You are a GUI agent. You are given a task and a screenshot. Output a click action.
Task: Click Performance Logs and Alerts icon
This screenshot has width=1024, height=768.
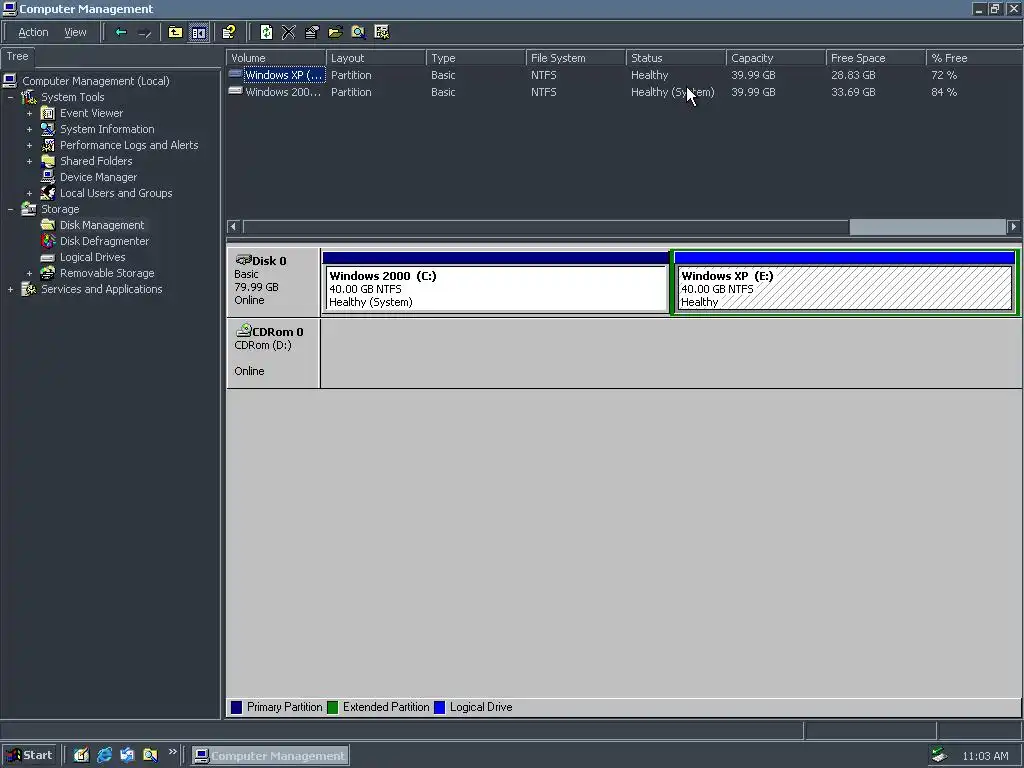tap(48, 145)
